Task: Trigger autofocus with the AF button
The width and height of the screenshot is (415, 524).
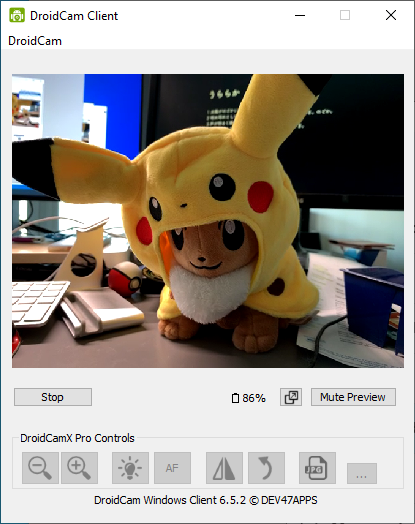Action: tap(172, 468)
